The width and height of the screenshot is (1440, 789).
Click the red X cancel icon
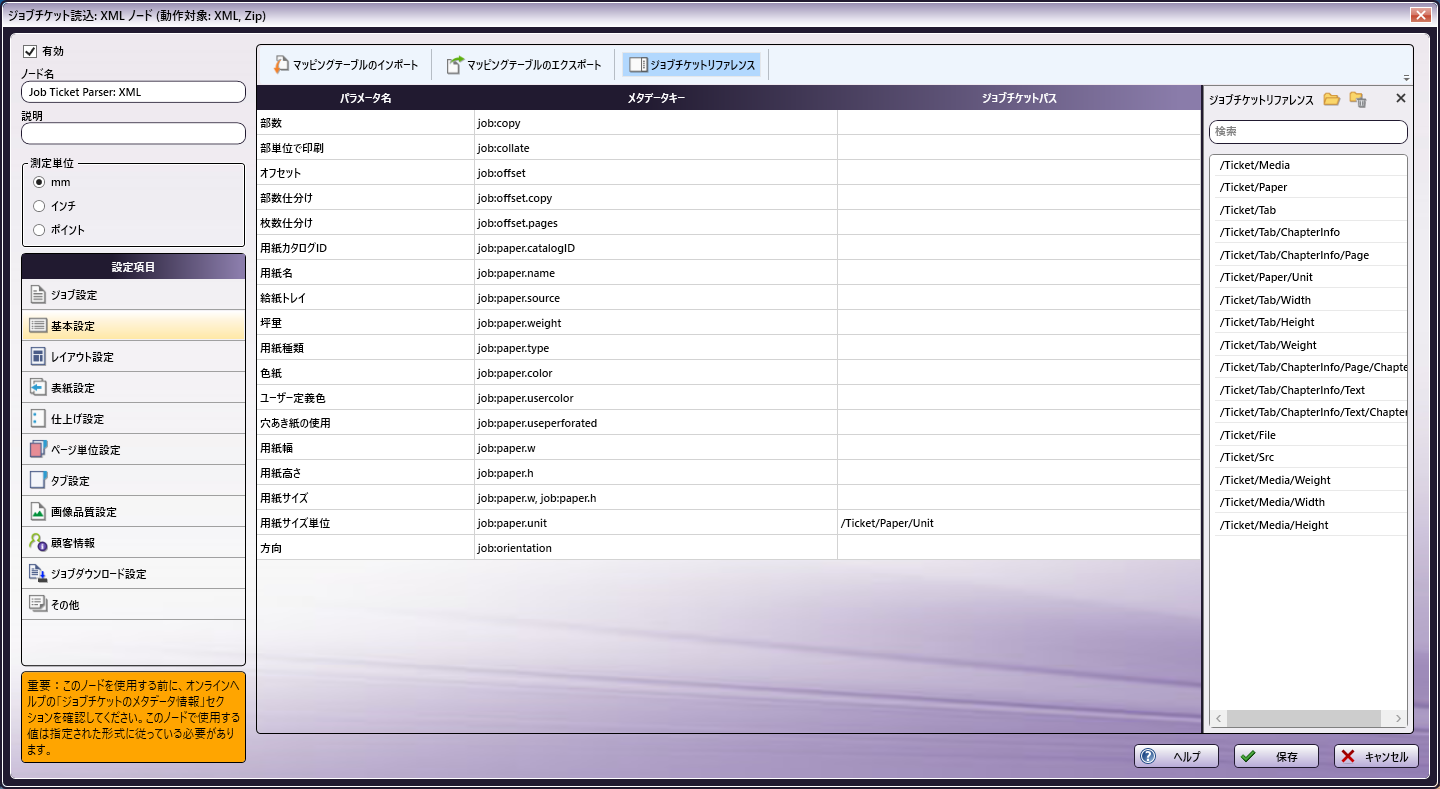tap(1348, 757)
